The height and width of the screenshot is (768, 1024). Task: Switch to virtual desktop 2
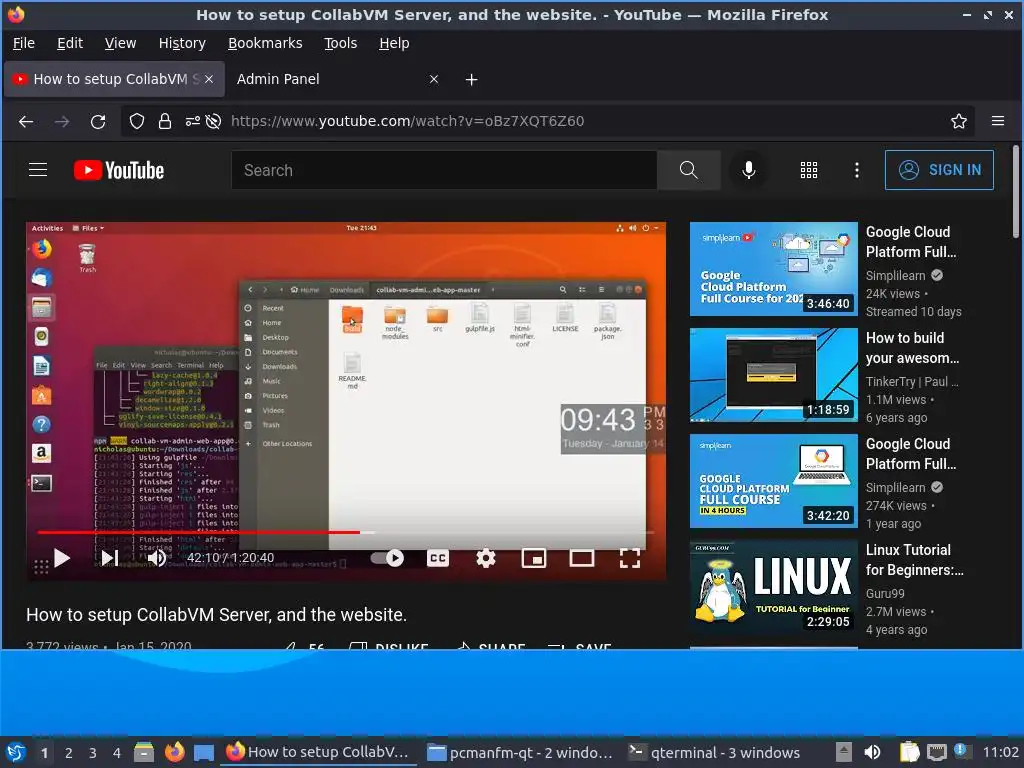(x=69, y=753)
